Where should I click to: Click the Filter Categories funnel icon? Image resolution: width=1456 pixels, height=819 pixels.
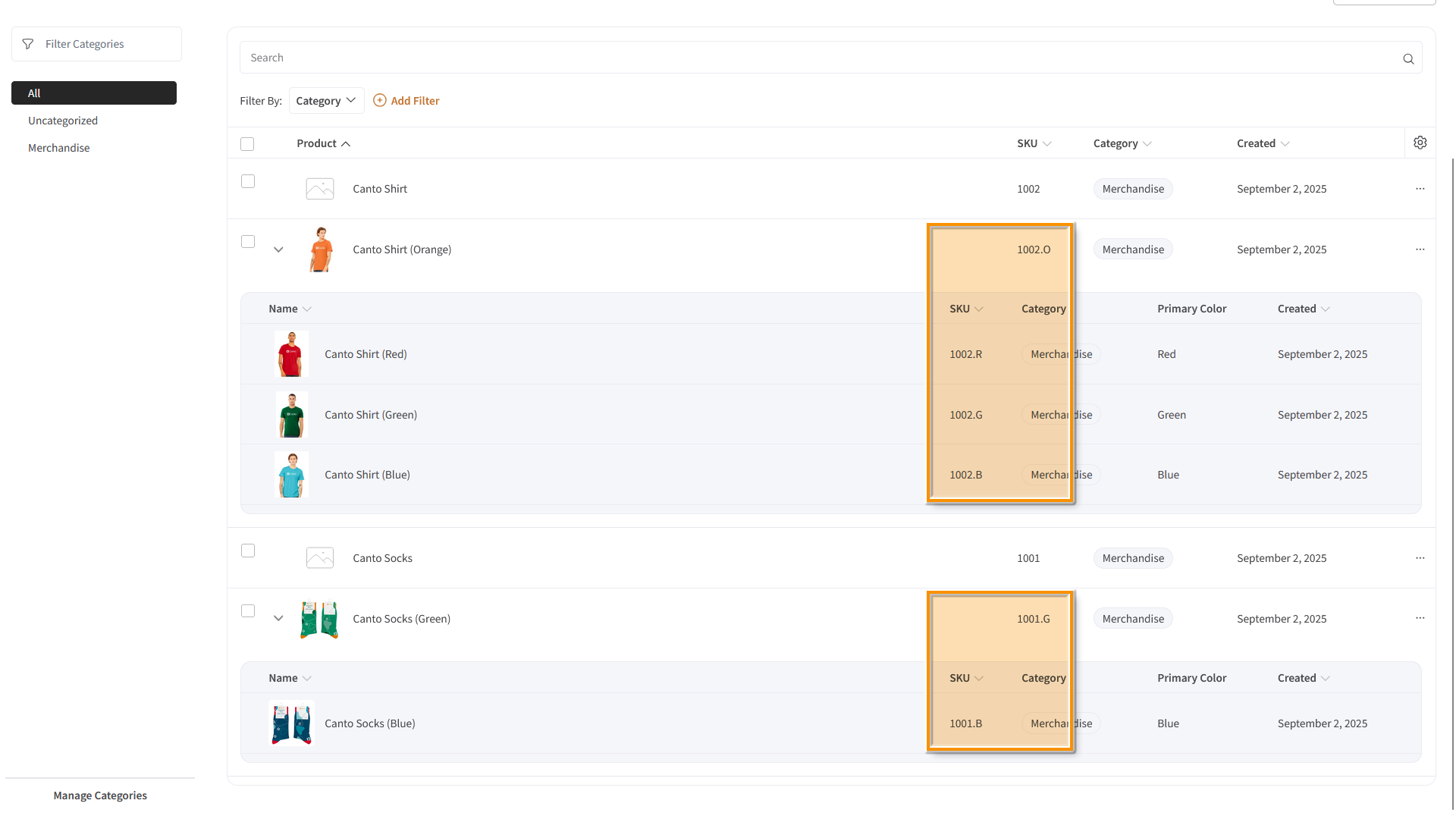(x=28, y=44)
